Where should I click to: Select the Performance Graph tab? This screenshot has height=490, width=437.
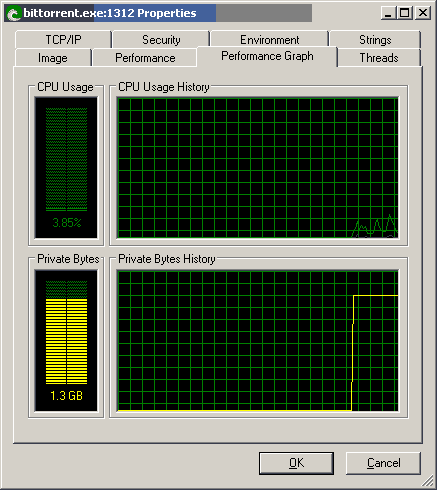point(267,56)
